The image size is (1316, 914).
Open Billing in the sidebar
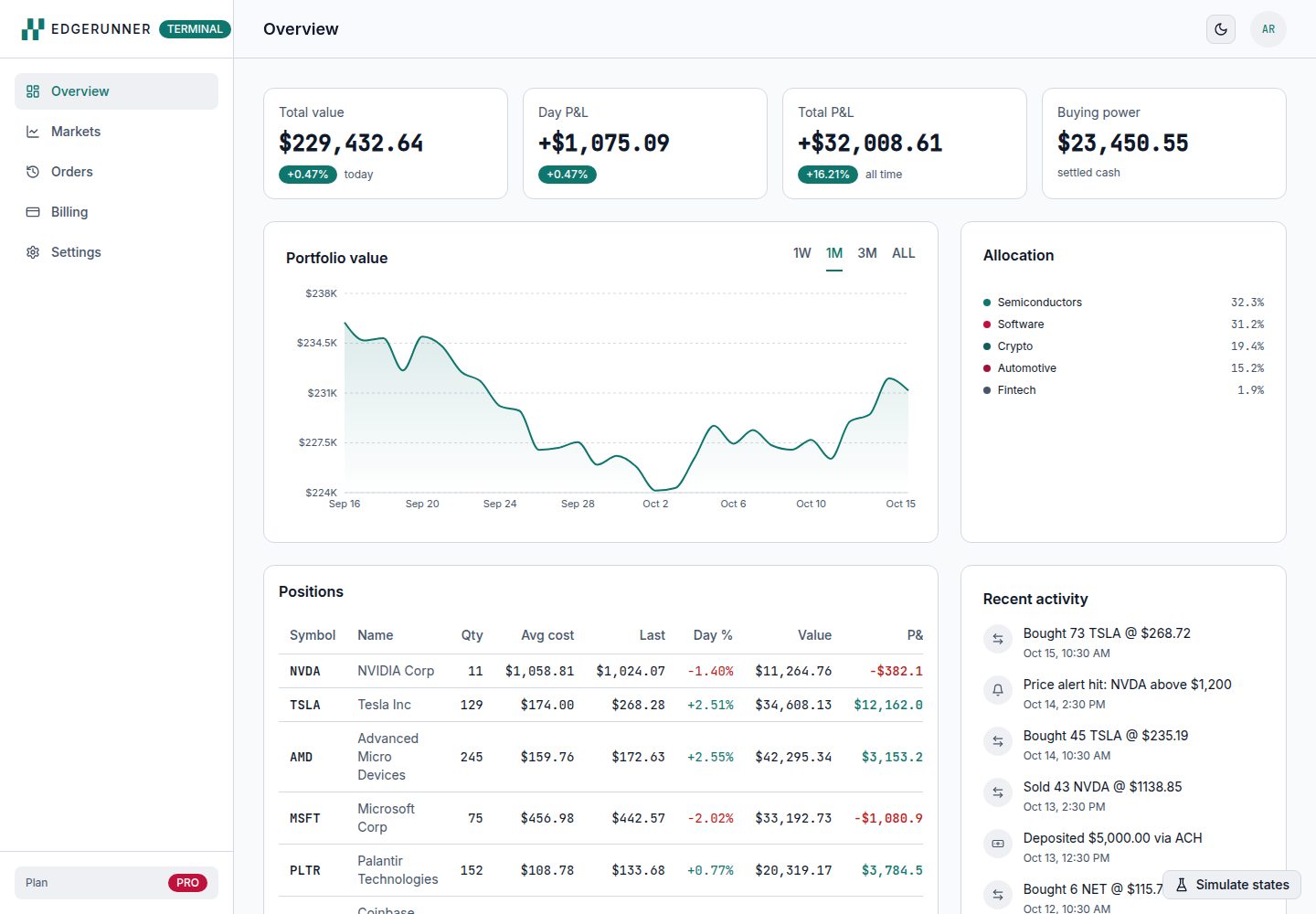click(x=116, y=212)
